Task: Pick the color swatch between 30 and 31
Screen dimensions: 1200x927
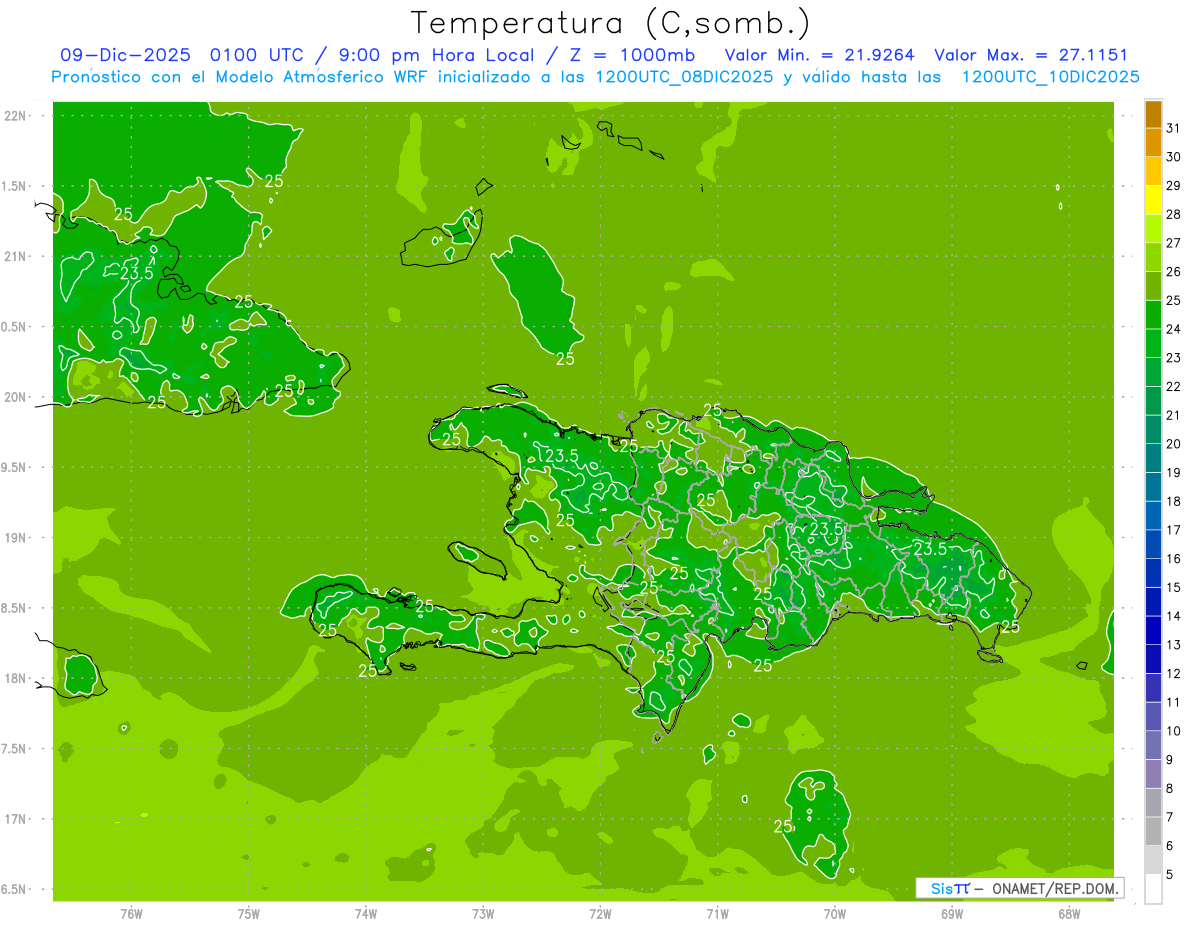Action: pyautogui.click(x=1153, y=142)
